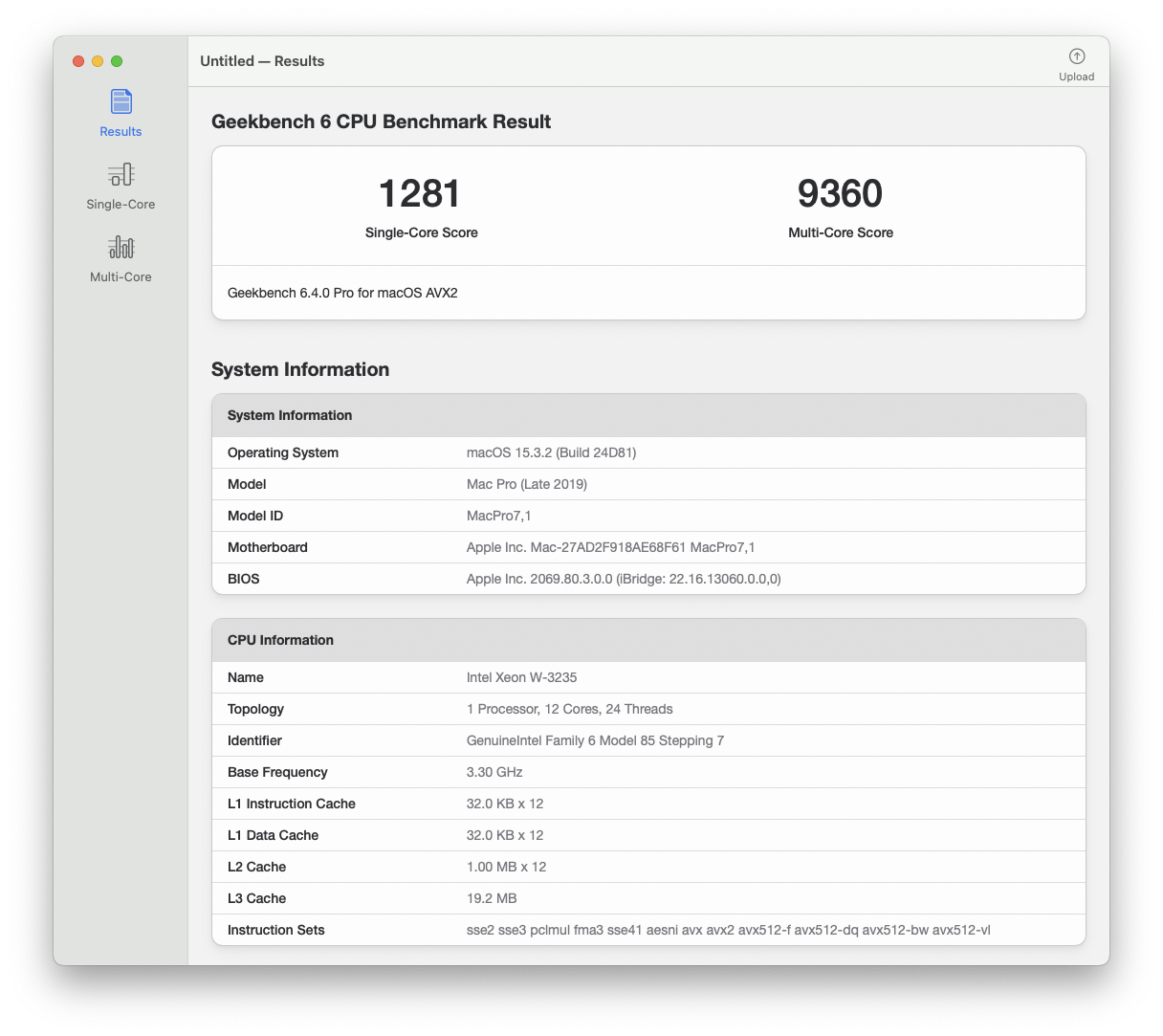
Task: Click the 3.30 GHz base frequency value
Action: pyautogui.click(x=494, y=772)
